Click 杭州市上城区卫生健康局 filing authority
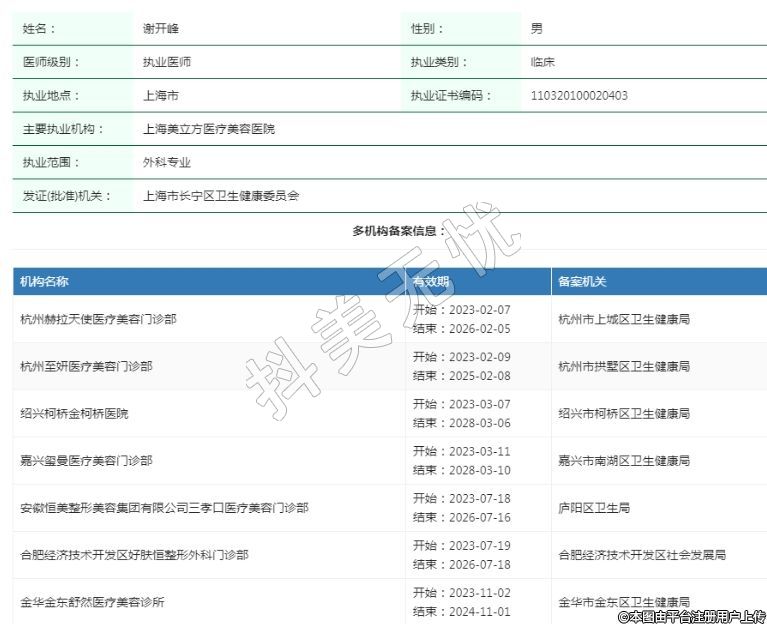The image size is (767, 624). [x=623, y=320]
